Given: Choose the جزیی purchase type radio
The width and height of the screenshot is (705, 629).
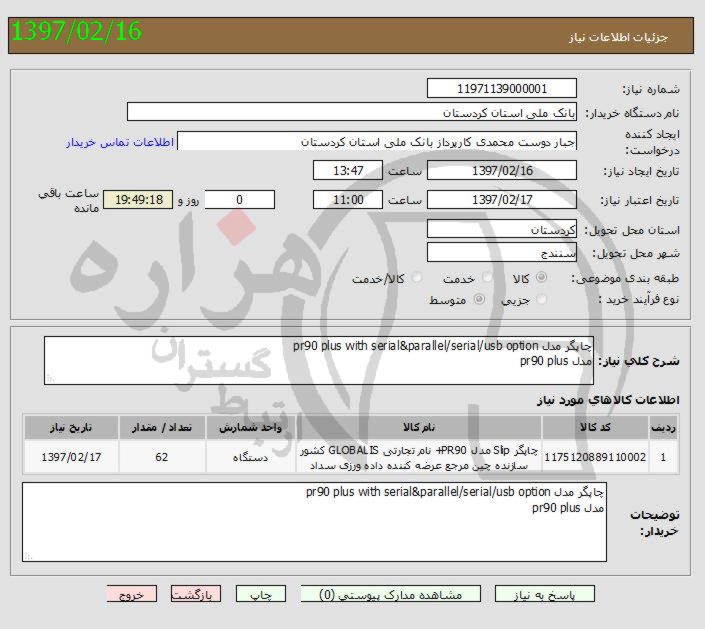Looking at the screenshot, I should pyautogui.click(x=542, y=299).
